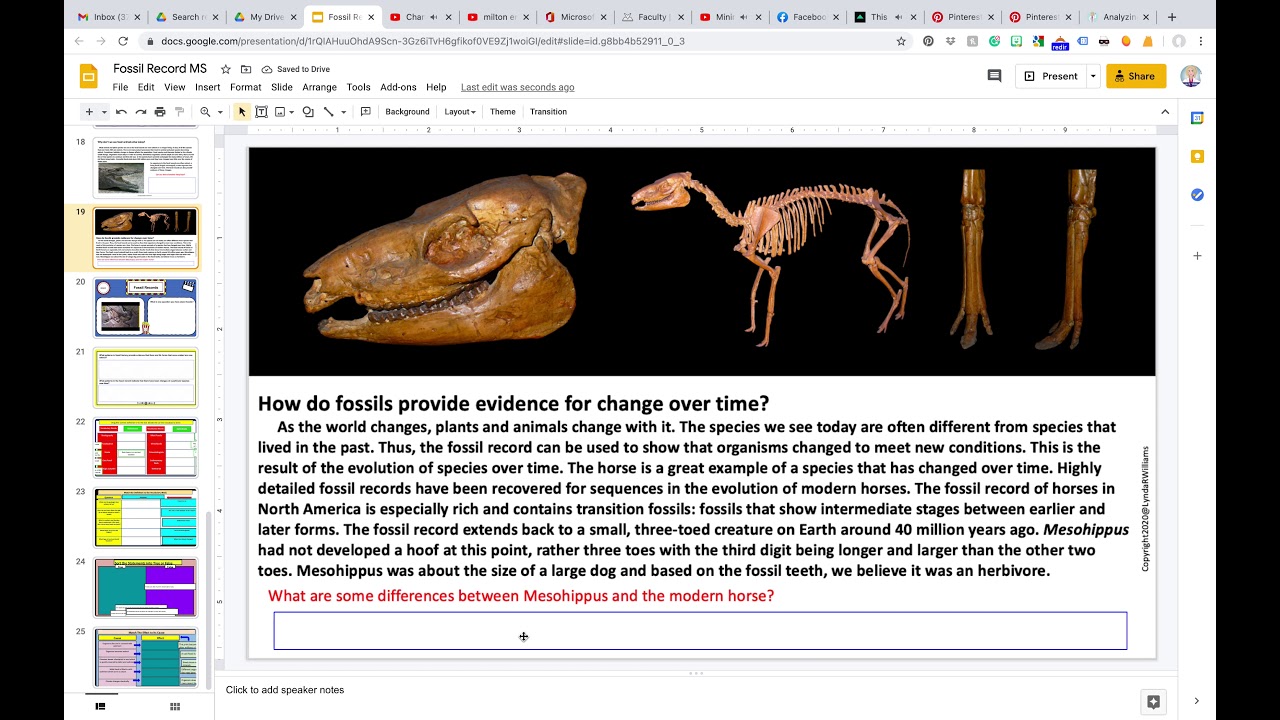1280x720 pixels.
Task: Open Last edit was seconds ago link
Action: (x=517, y=87)
